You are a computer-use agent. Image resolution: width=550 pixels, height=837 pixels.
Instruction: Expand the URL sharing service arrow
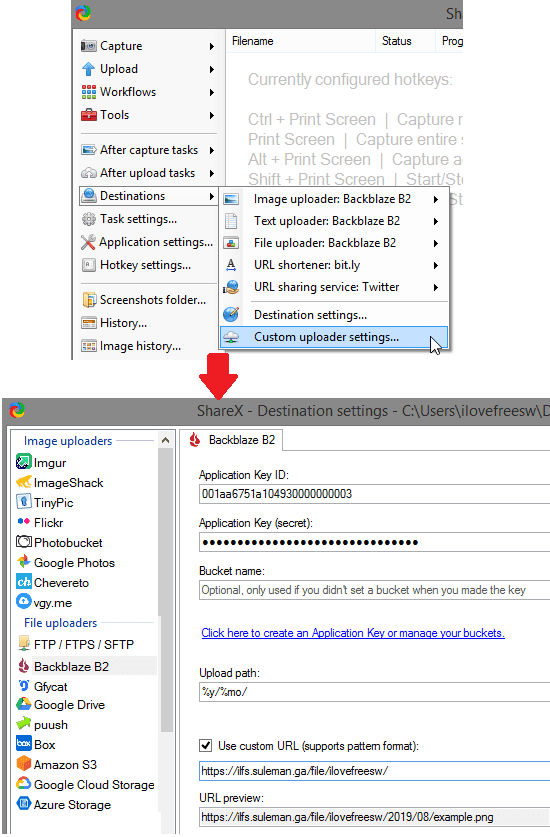point(436,288)
